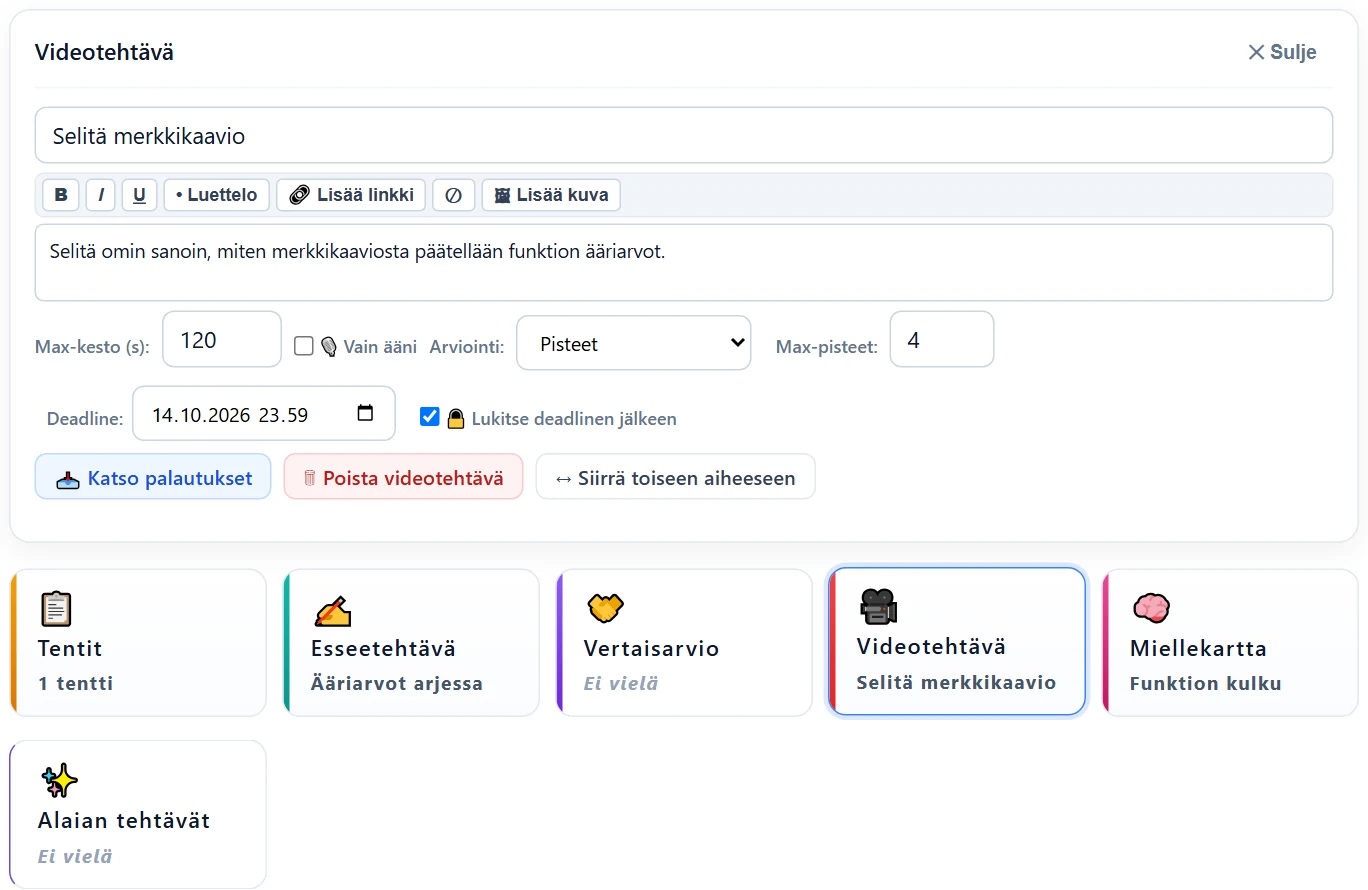Open the calendar picker in Deadline field
This screenshot has height=890, width=1368.
(x=365, y=413)
